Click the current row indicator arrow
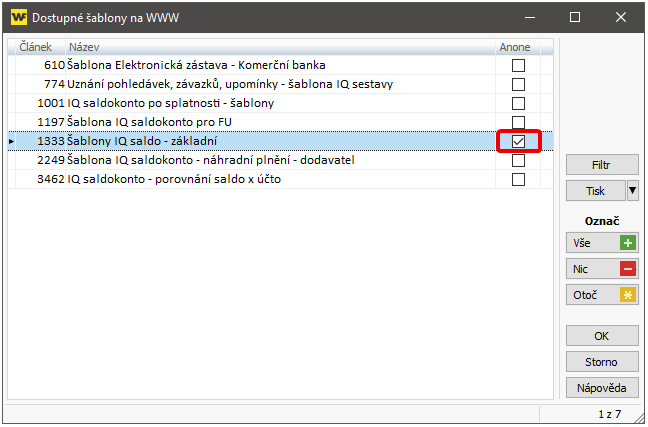This screenshot has height=427, width=648. pyautogui.click(x=12, y=141)
